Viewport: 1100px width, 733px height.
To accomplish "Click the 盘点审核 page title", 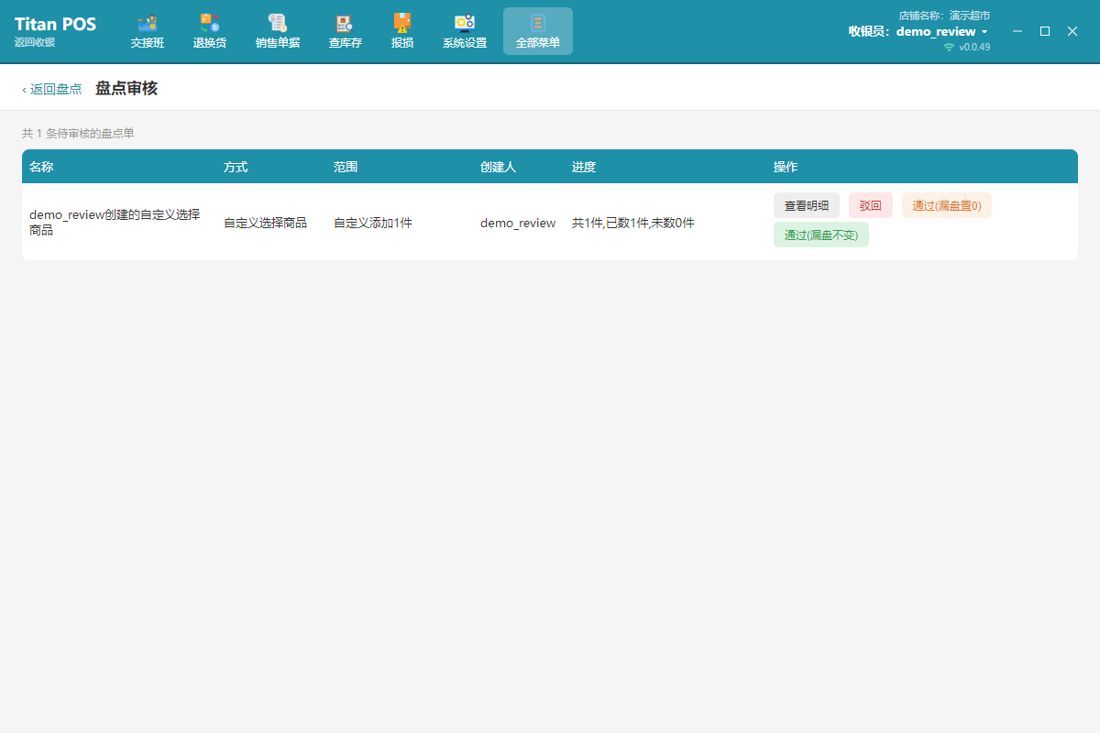I will (x=126, y=88).
